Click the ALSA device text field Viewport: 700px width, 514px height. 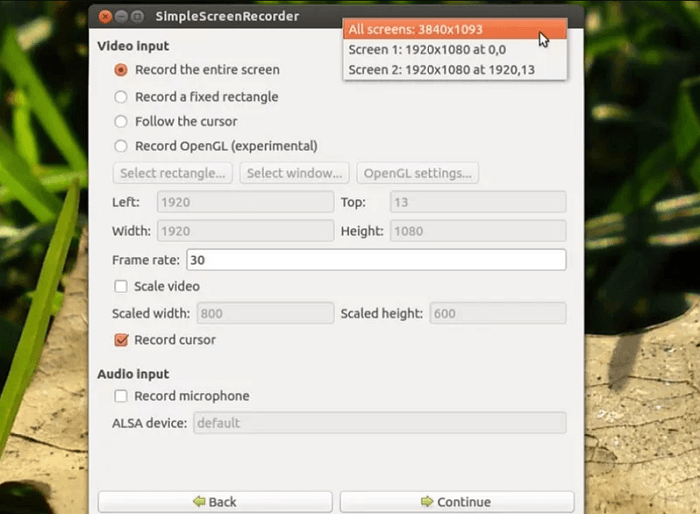click(378, 423)
